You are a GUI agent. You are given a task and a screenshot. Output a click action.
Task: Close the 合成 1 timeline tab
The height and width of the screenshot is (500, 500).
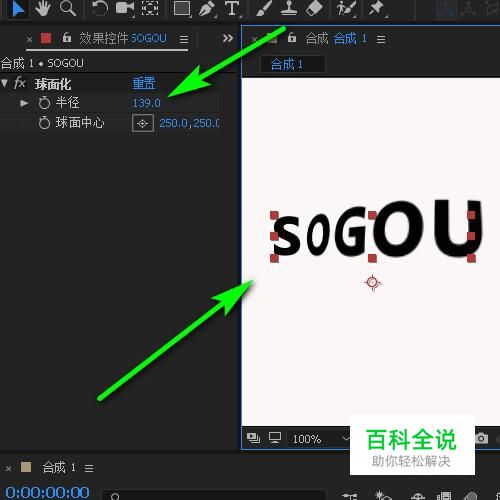(x=9, y=469)
